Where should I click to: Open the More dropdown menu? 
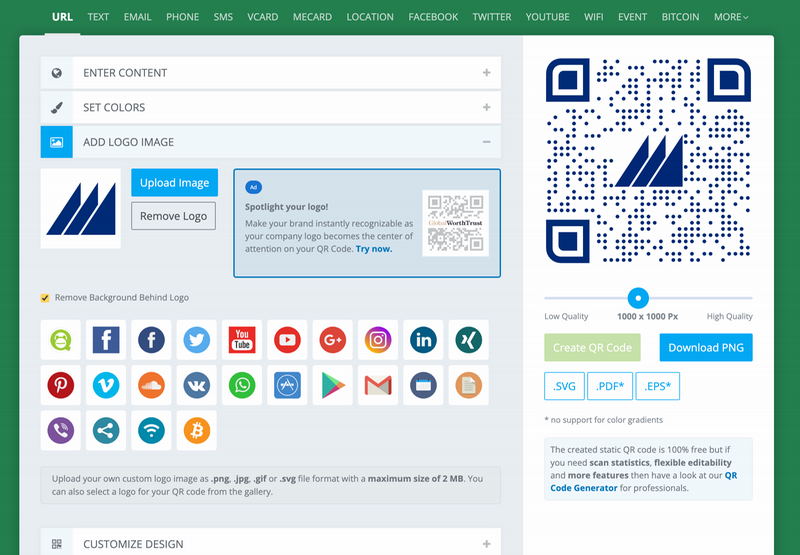731,17
